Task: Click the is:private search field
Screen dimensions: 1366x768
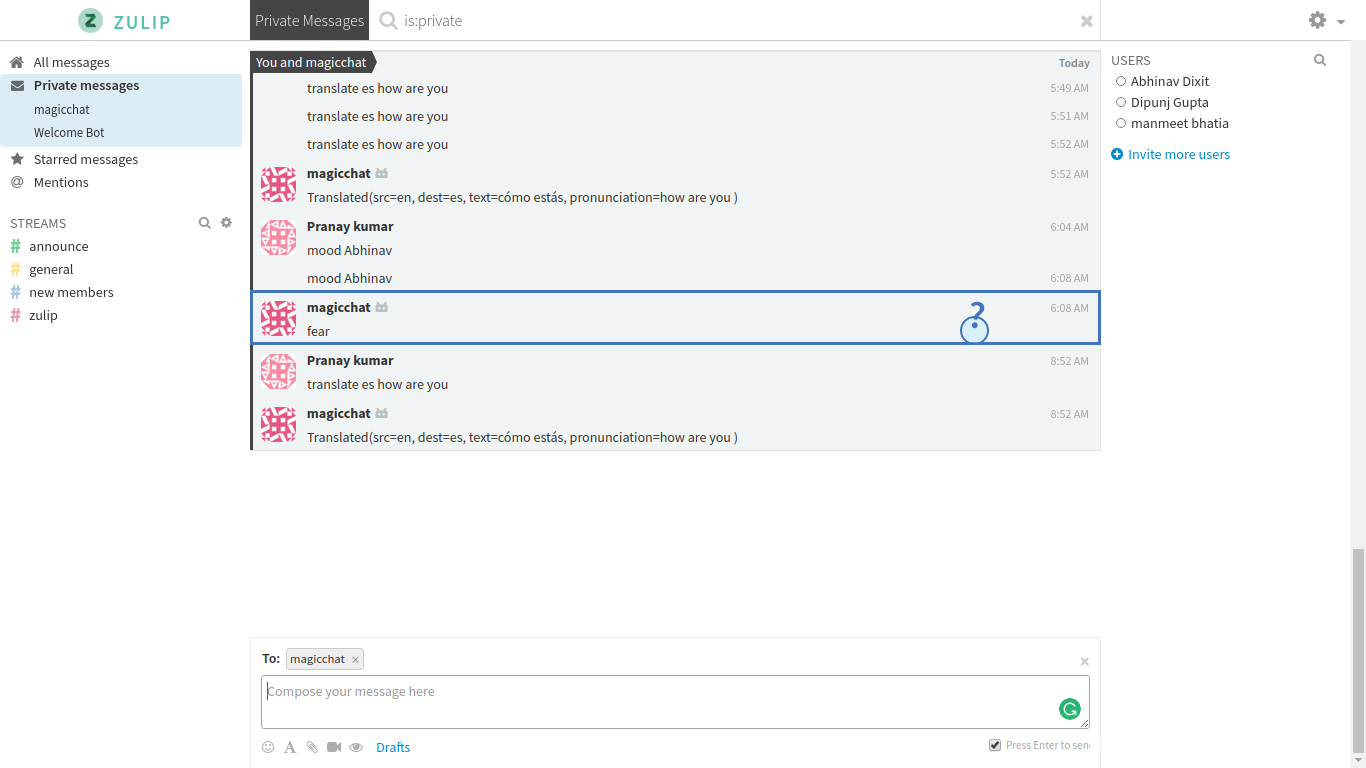Action: 735,20
